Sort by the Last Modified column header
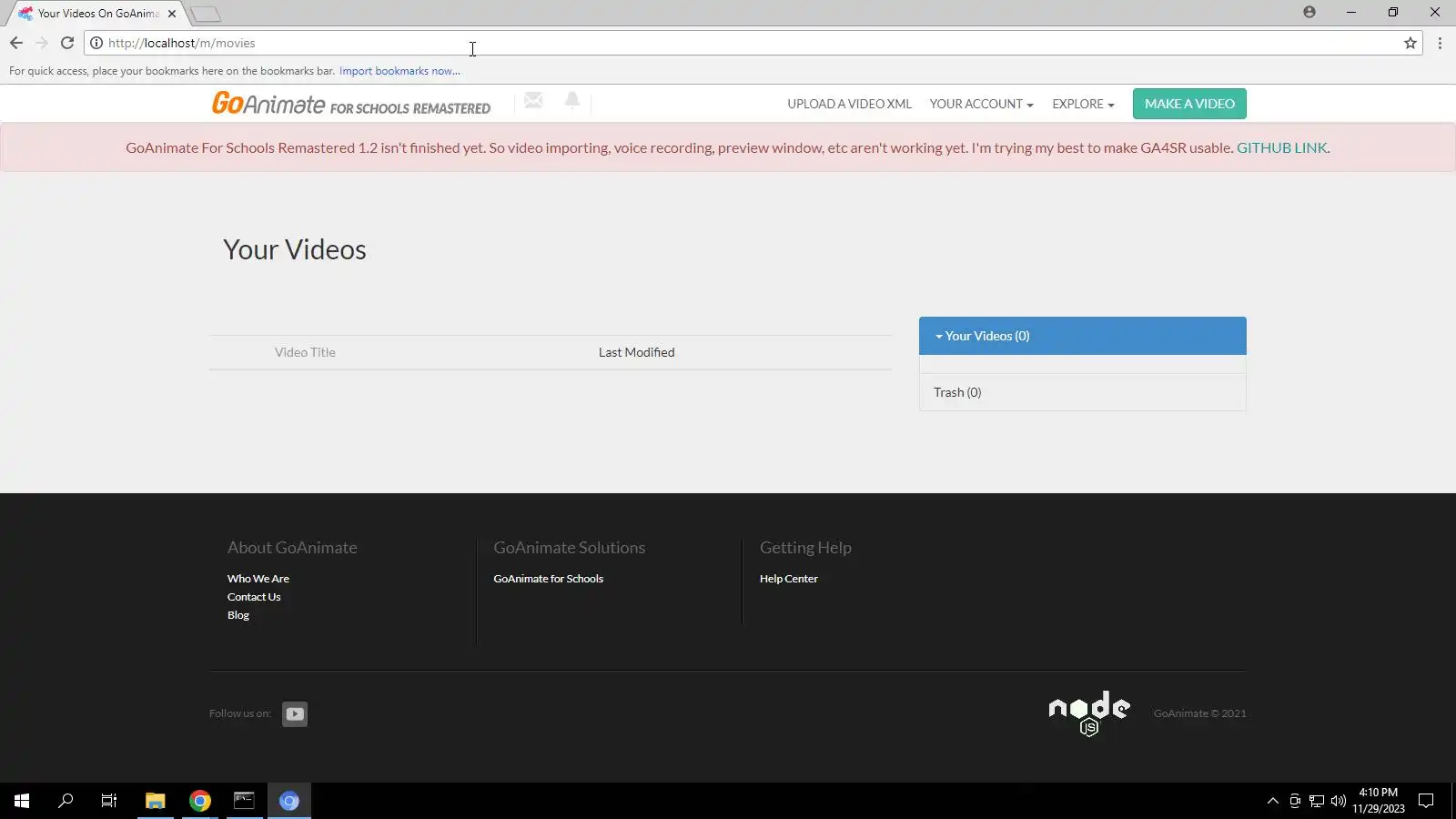 pos(637,352)
